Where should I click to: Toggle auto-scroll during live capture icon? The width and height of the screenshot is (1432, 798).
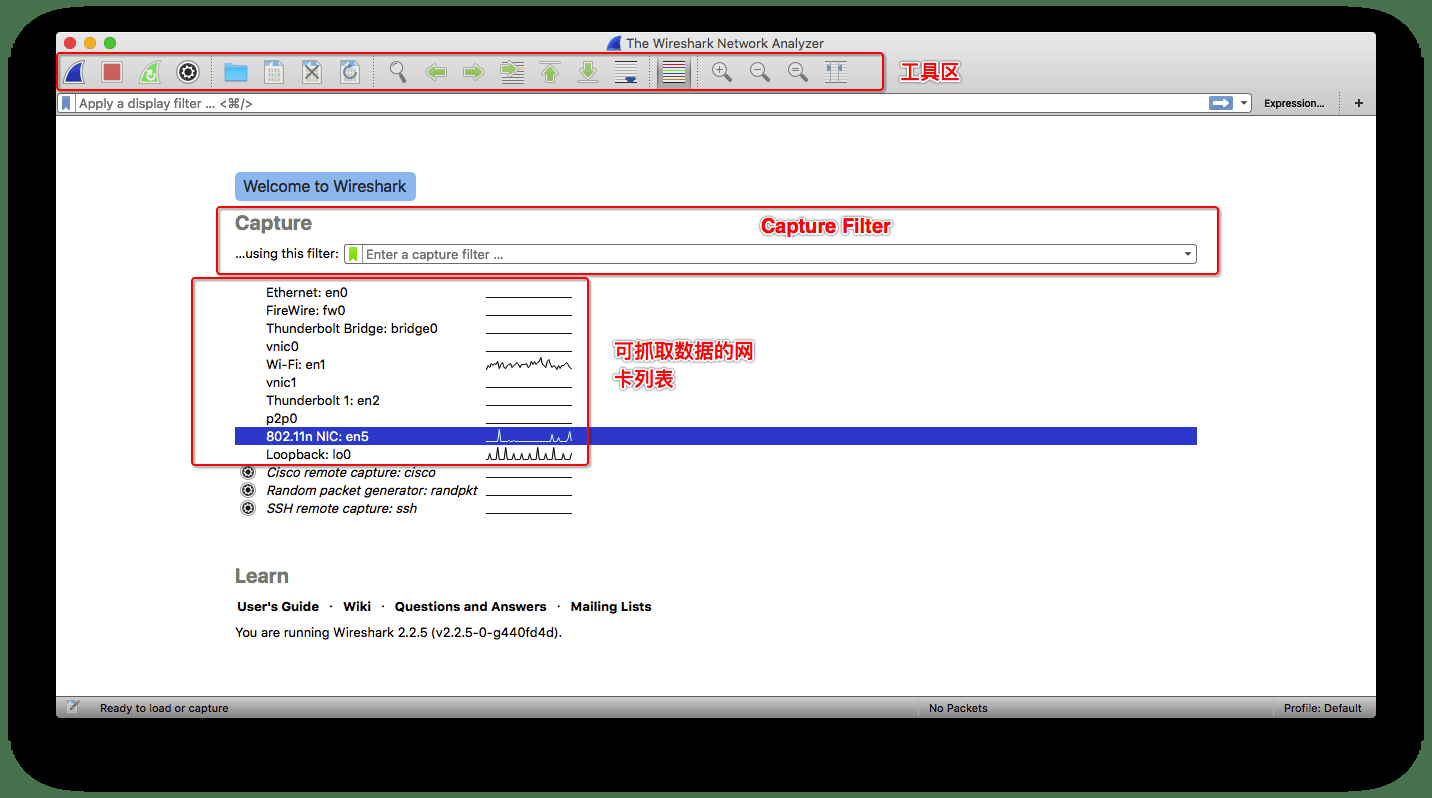[x=626, y=72]
